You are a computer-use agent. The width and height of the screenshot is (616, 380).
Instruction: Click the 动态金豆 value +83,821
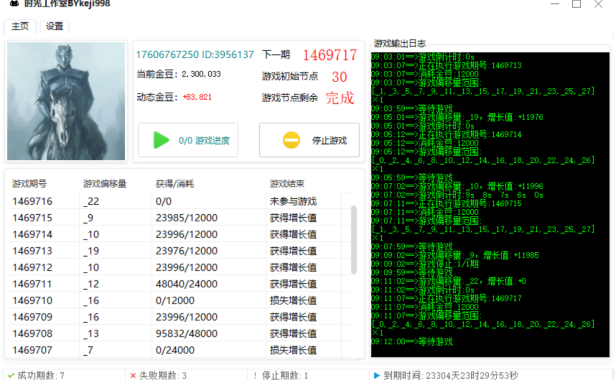pyautogui.click(x=197, y=97)
